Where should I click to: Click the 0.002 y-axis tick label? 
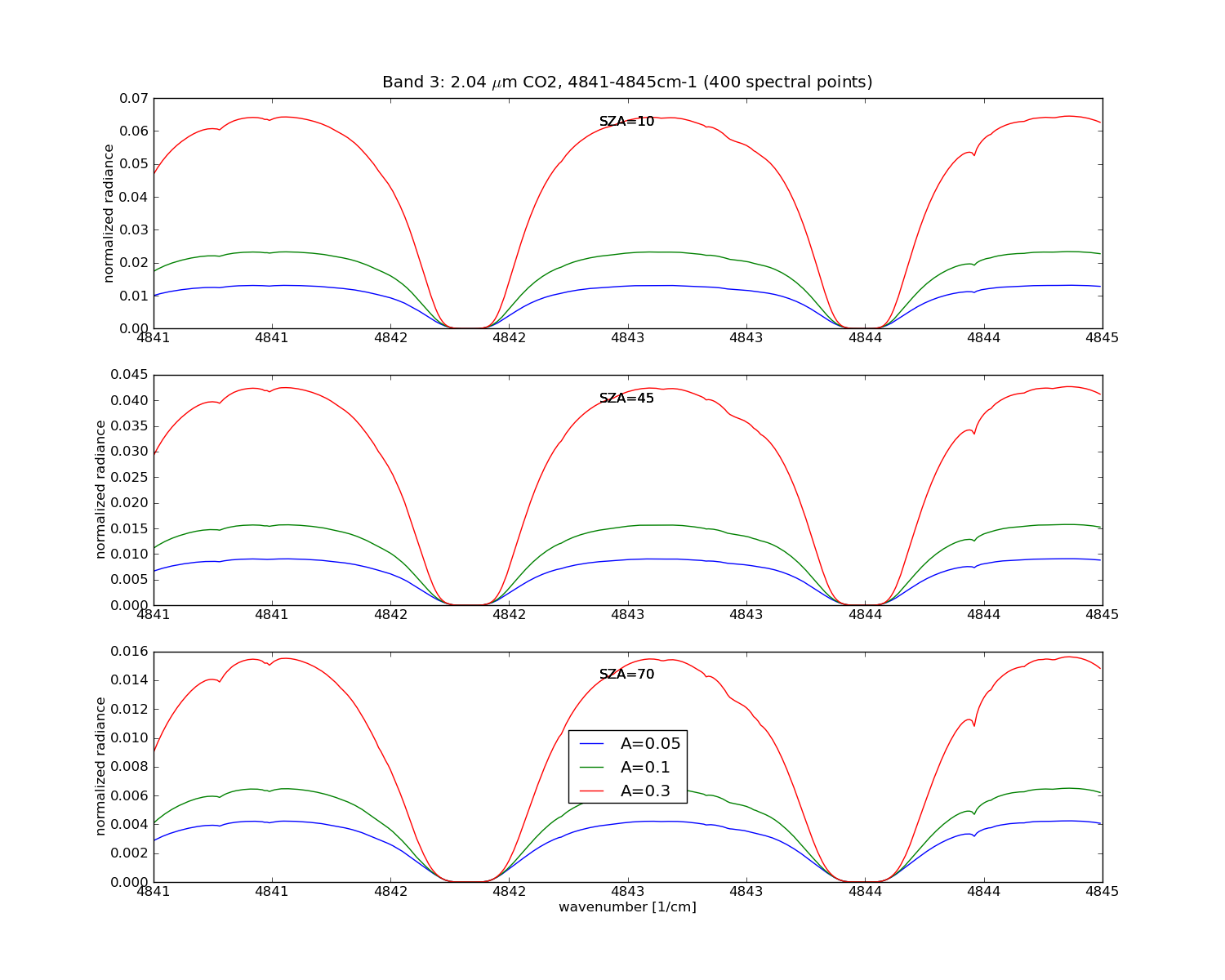129,853
